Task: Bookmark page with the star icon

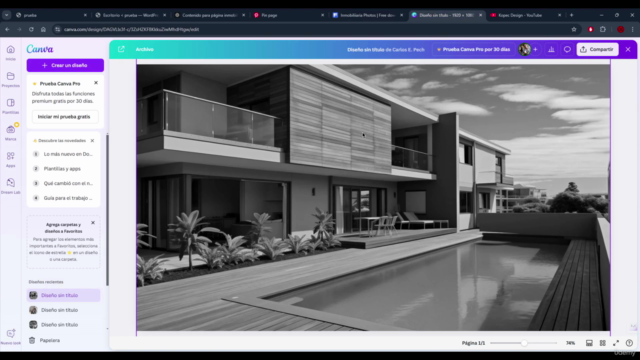Action: [574, 29]
